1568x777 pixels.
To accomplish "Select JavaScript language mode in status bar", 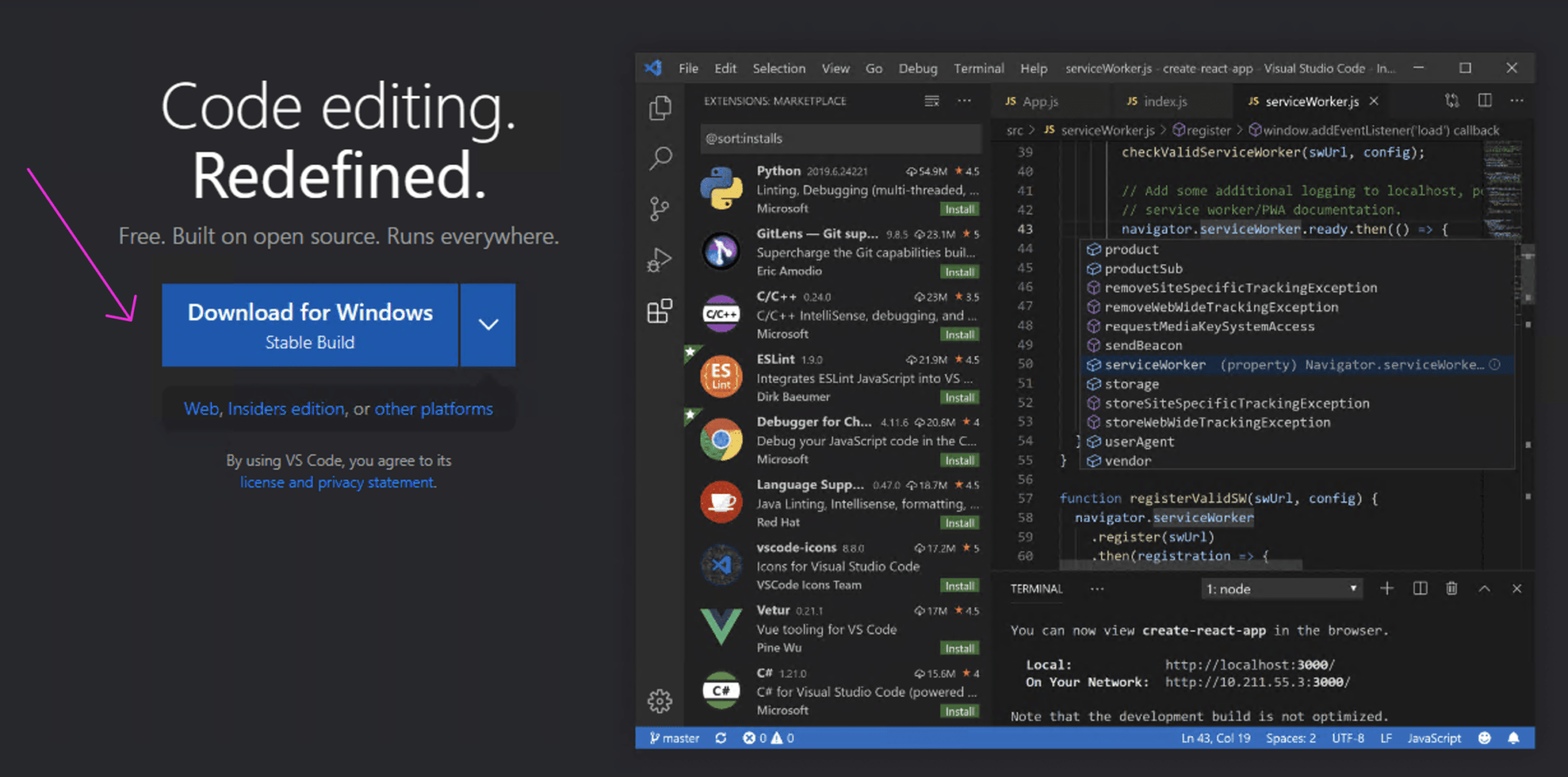I will tap(1433, 738).
